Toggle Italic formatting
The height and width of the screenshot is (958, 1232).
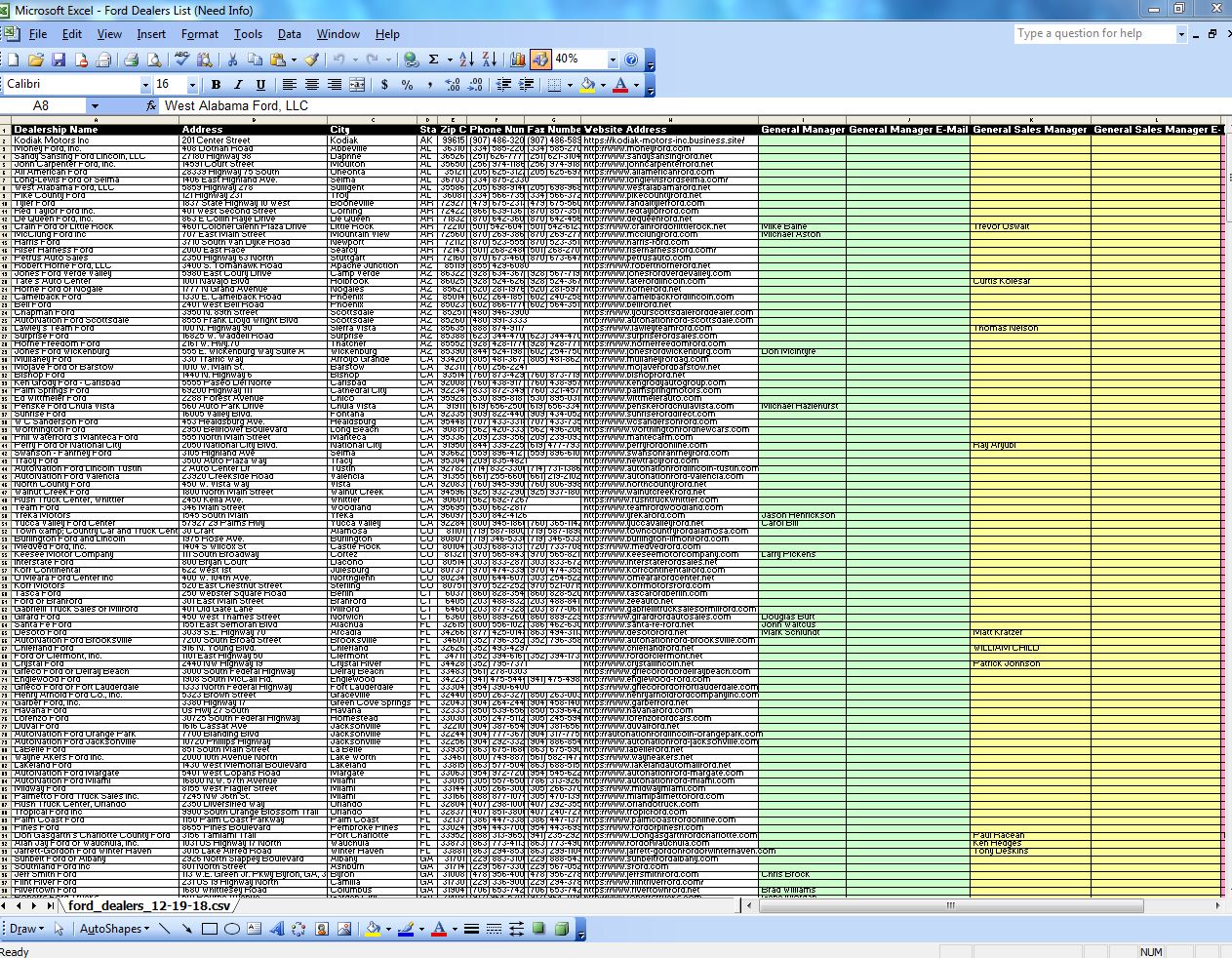click(x=238, y=85)
